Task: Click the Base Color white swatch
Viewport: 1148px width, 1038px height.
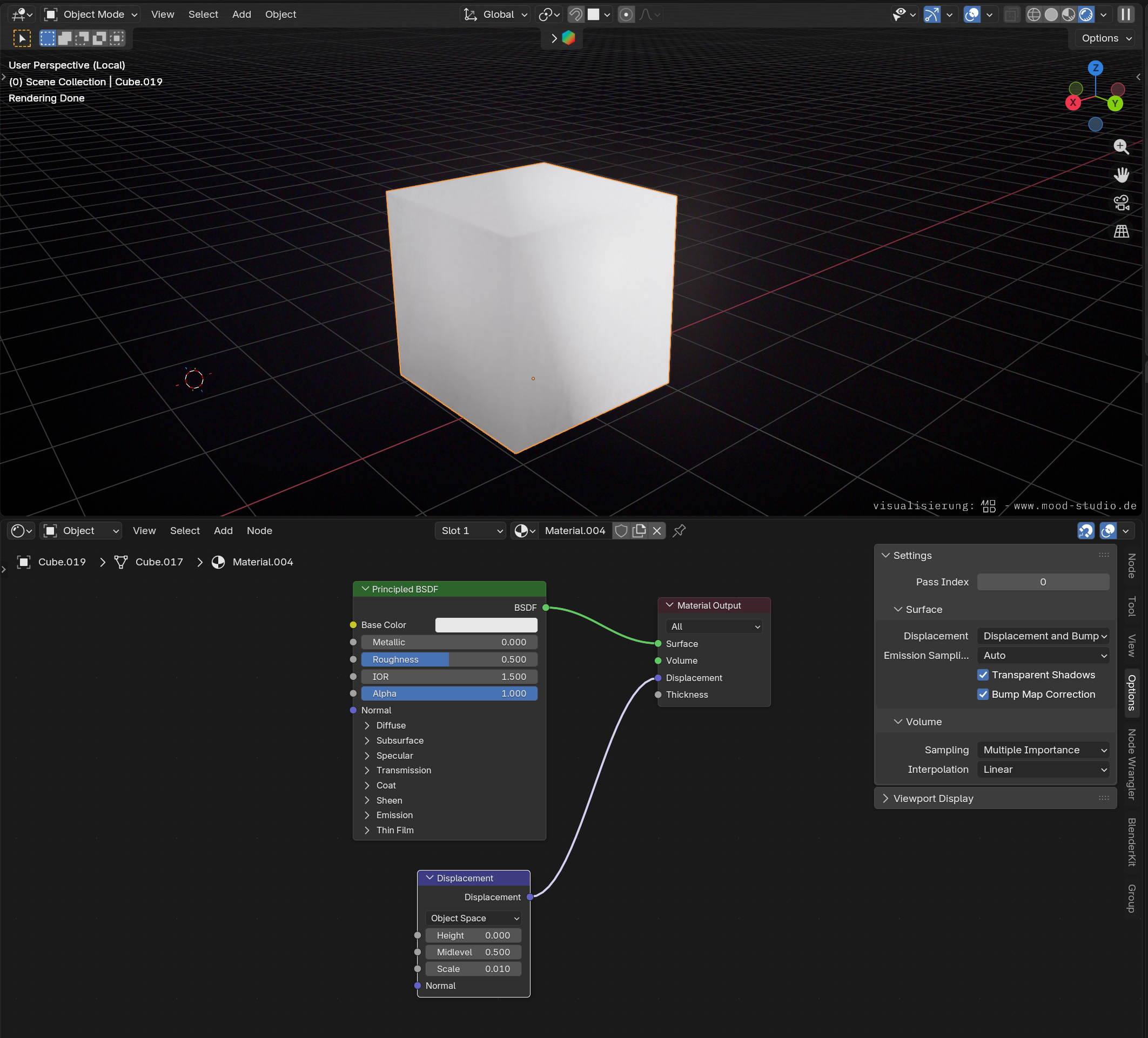Action: click(486, 625)
